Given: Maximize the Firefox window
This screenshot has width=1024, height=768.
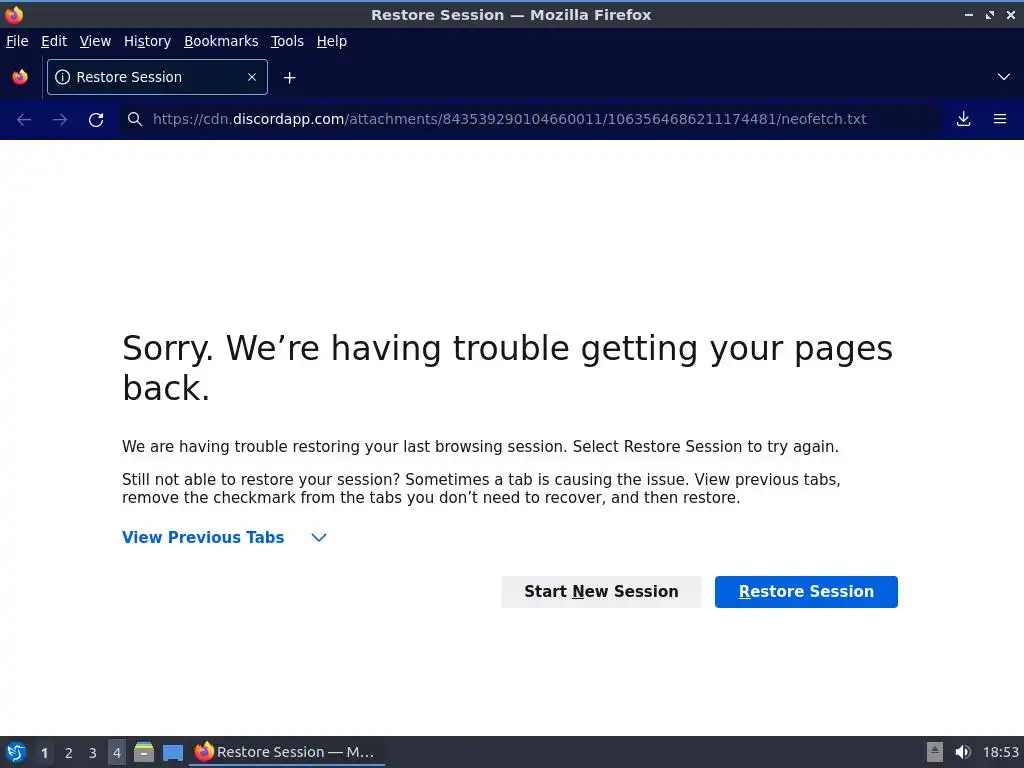Looking at the screenshot, I should point(990,14).
